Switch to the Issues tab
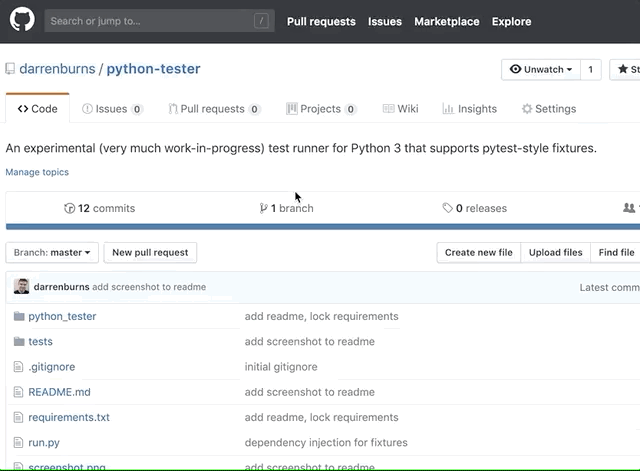This screenshot has width=640, height=471. [x=112, y=109]
